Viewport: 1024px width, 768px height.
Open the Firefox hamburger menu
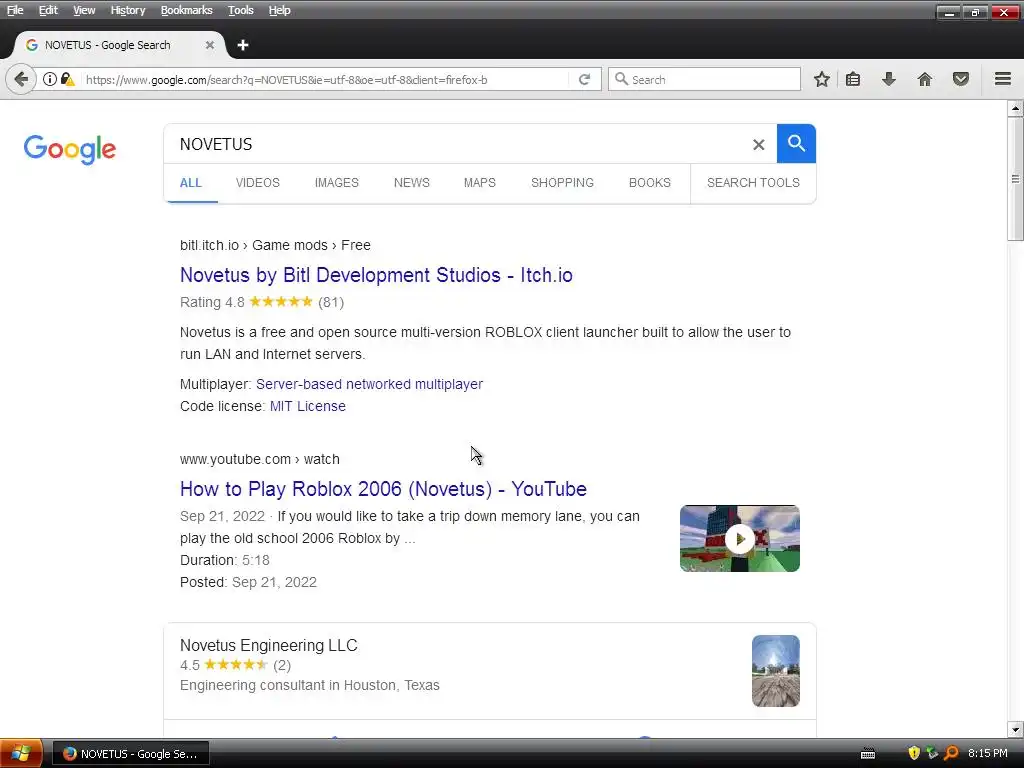(1003, 79)
